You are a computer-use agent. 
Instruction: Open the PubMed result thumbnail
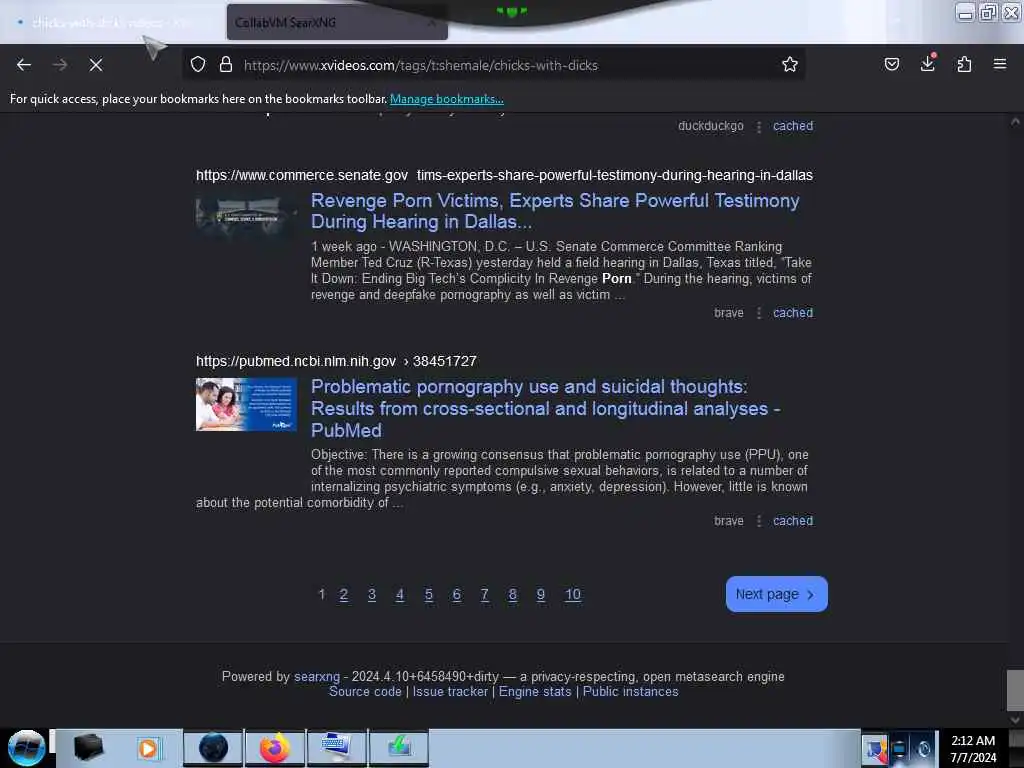pyautogui.click(x=246, y=404)
